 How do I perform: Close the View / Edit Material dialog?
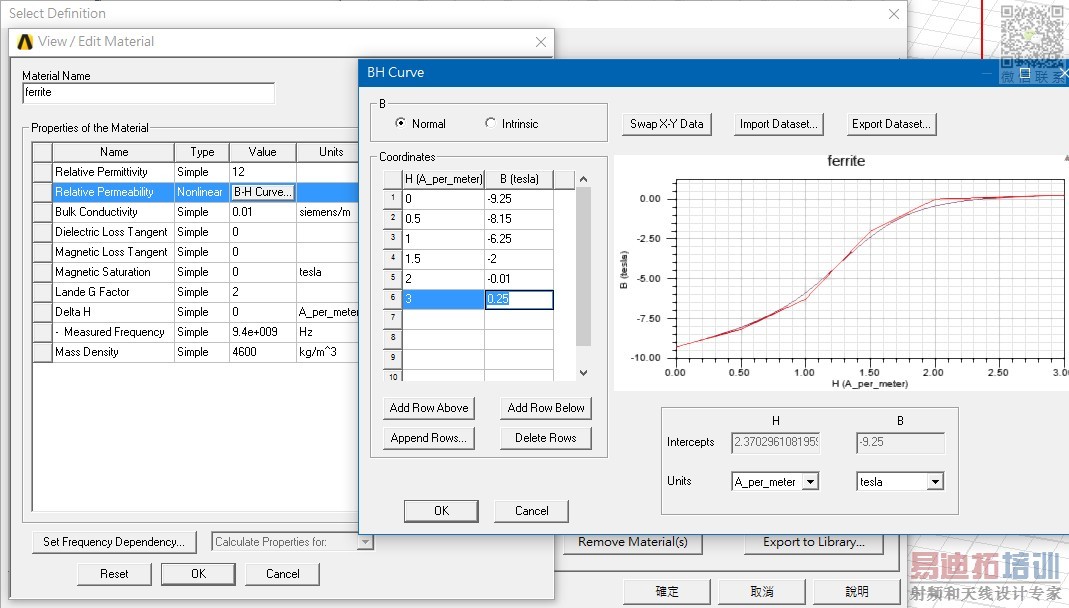tap(541, 42)
